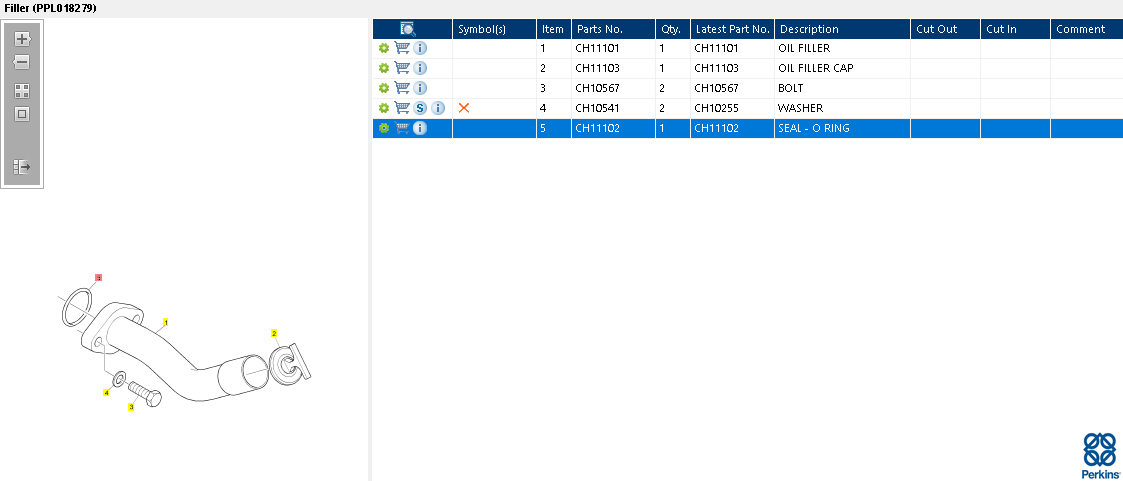Click the Latest Part No. column header

(733, 29)
